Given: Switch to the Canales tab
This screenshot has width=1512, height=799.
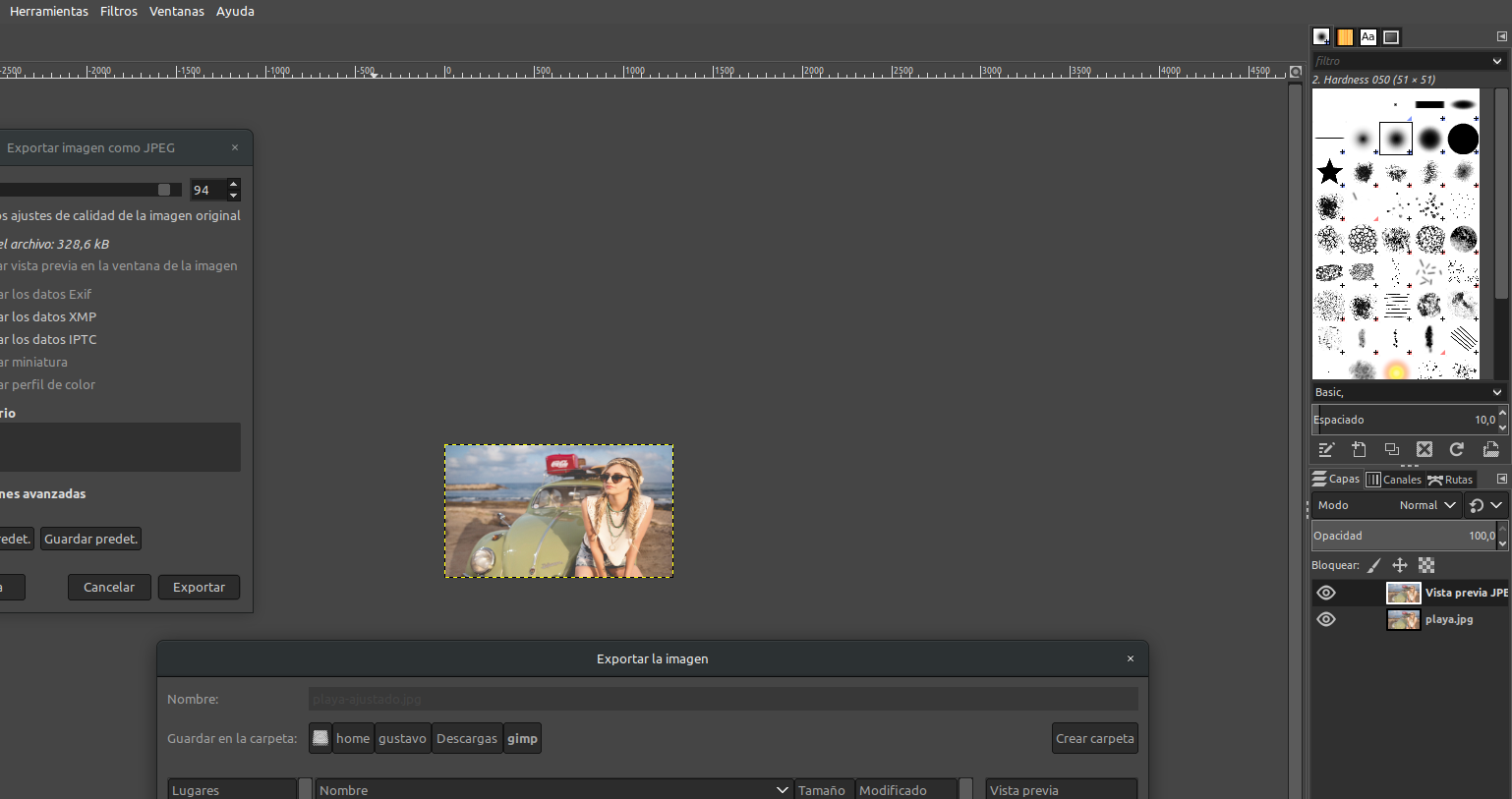Looking at the screenshot, I should coord(1394,480).
